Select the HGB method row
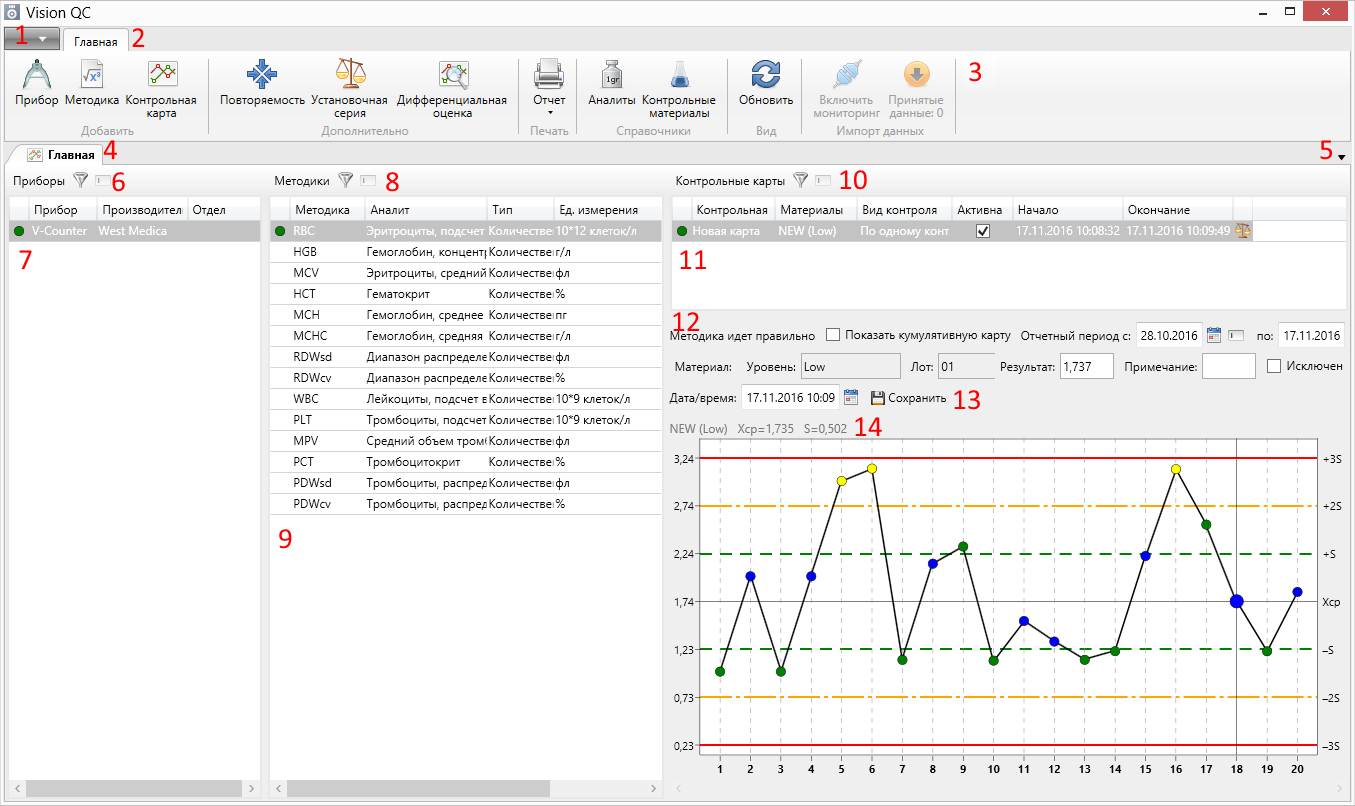 [466, 252]
